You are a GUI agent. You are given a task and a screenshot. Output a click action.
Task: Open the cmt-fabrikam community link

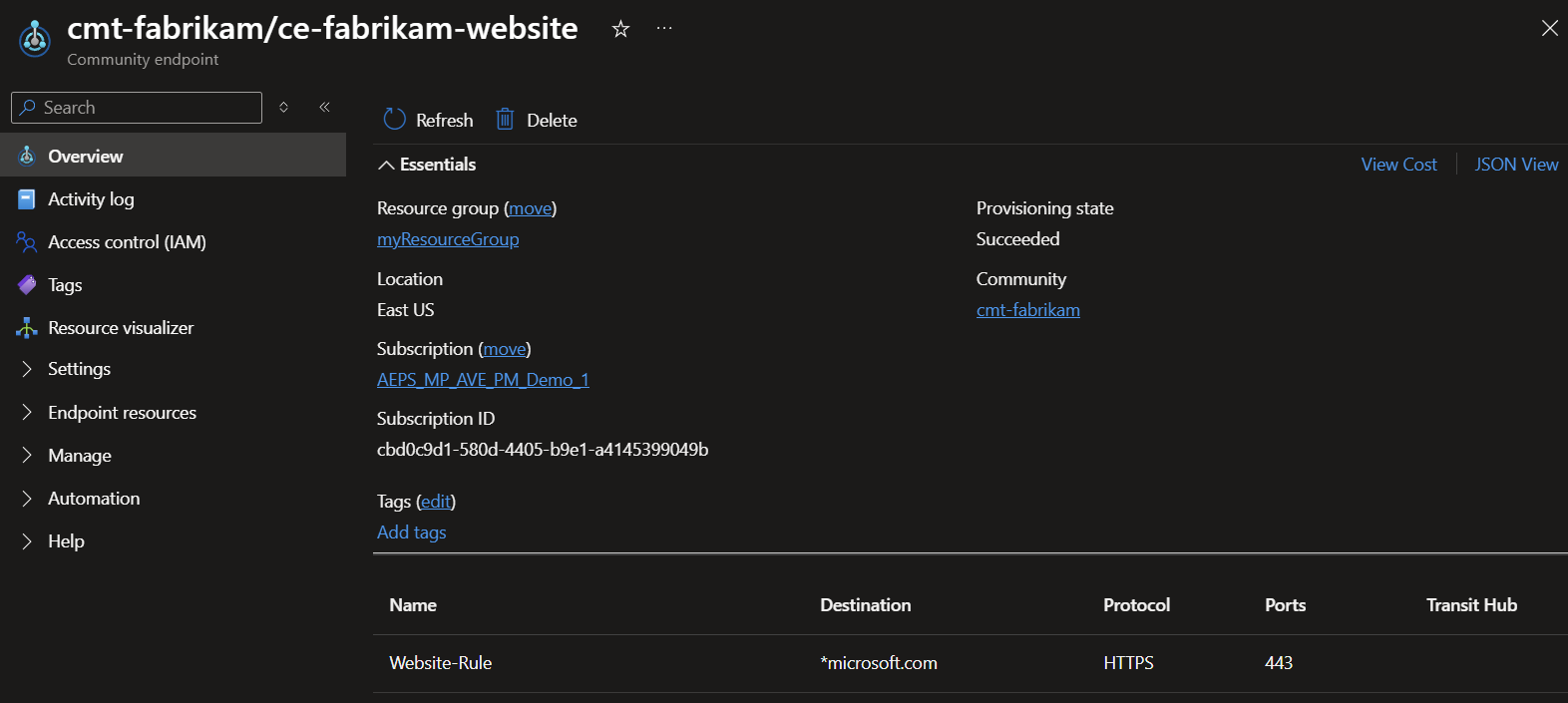tap(1027, 310)
